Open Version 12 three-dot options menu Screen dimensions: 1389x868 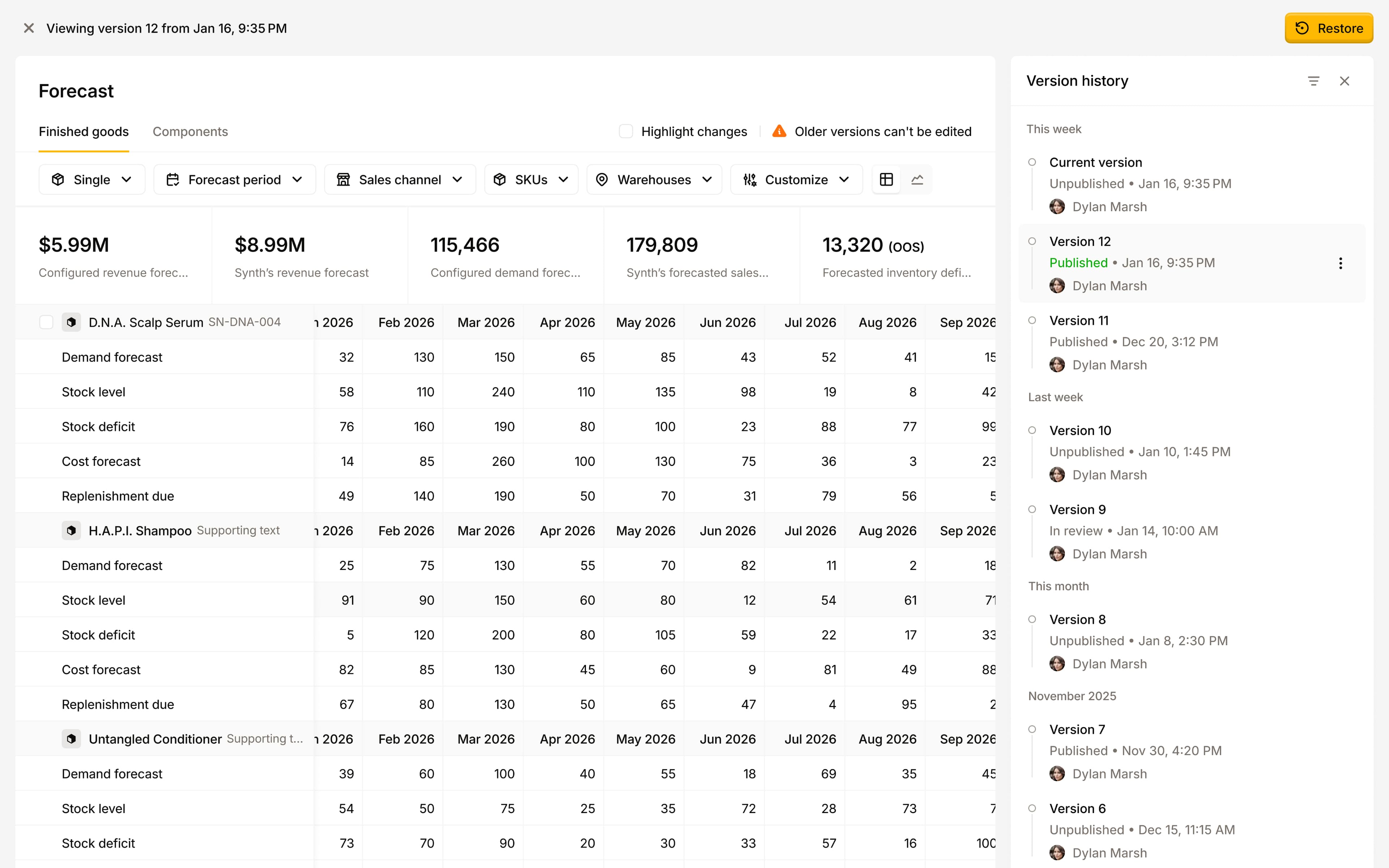click(1340, 264)
